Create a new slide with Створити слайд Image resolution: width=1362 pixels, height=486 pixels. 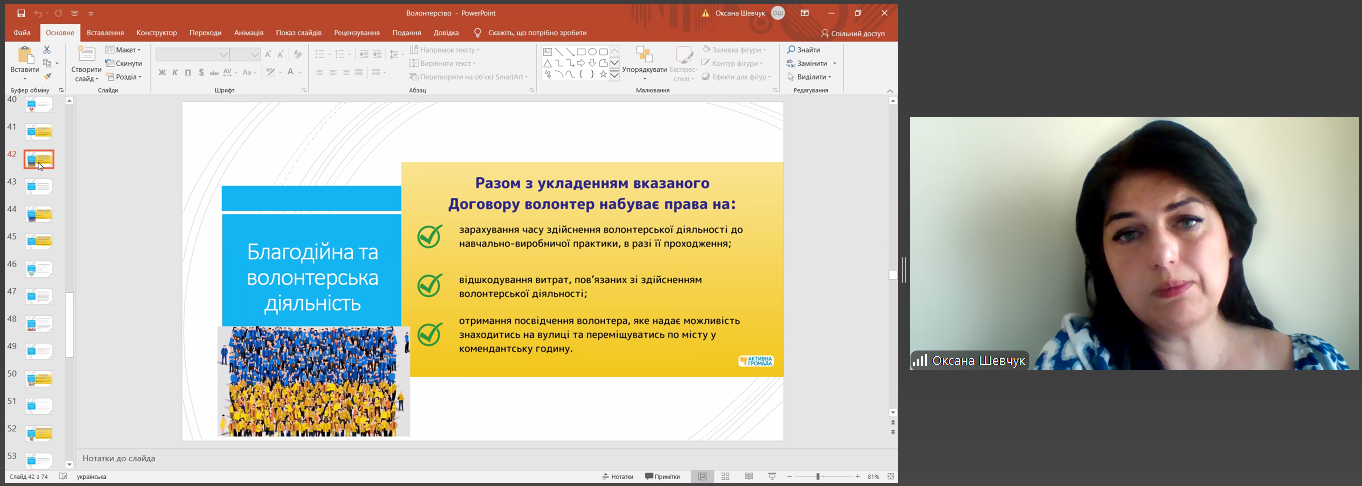(86, 62)
